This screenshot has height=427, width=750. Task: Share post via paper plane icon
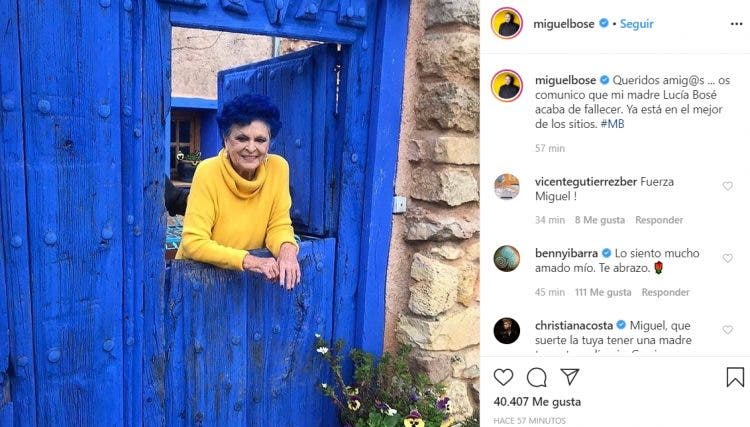tap(570, 377)
